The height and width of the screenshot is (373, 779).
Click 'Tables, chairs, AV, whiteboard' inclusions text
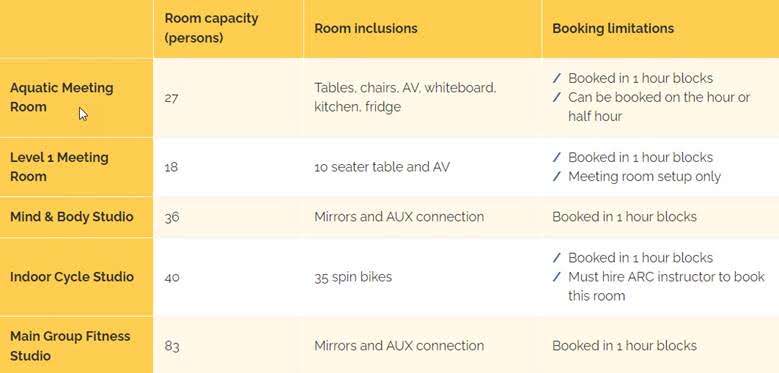[x=405, y=88]
